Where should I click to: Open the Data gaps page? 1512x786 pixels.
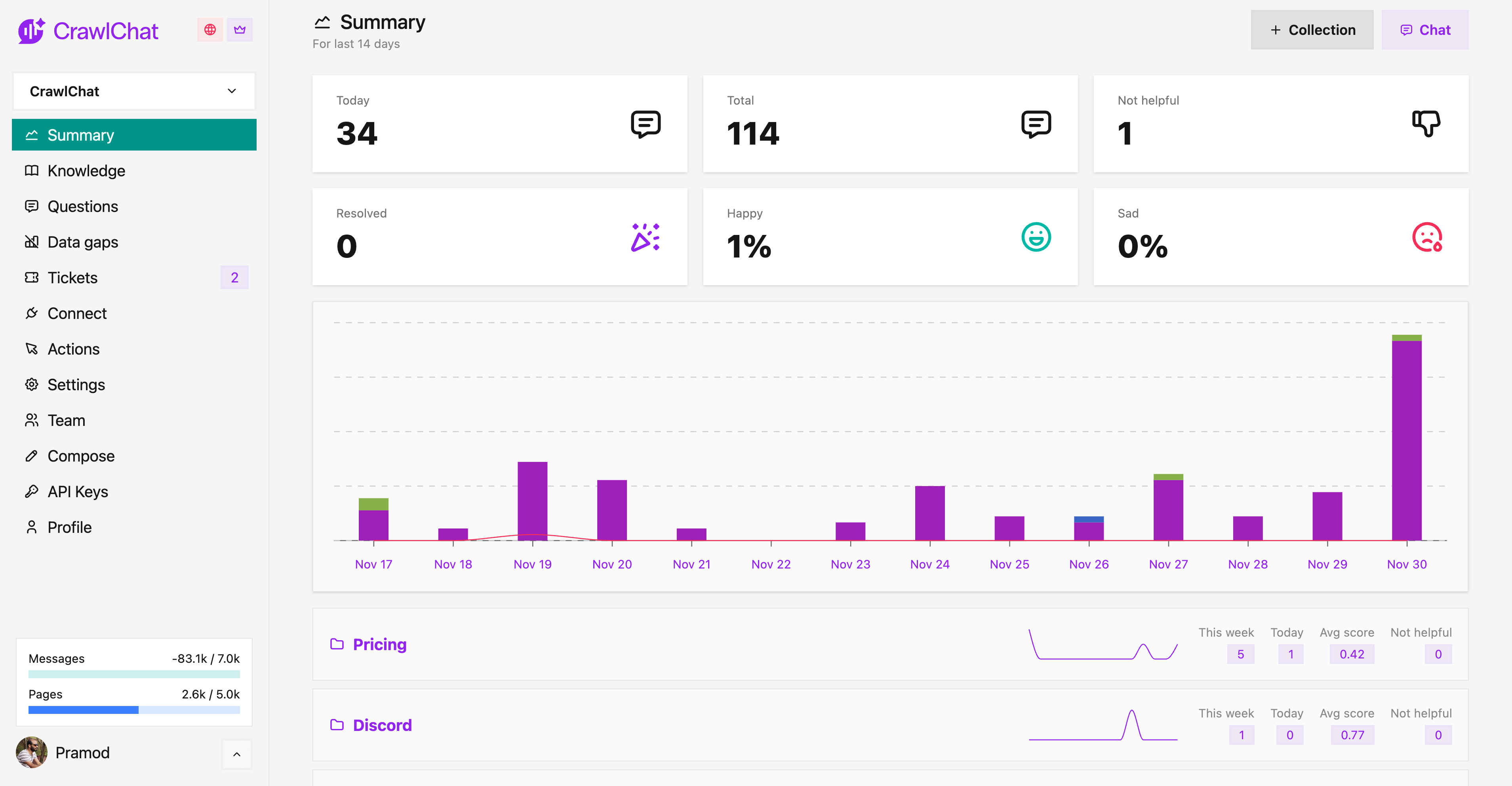tap(83, 242)
